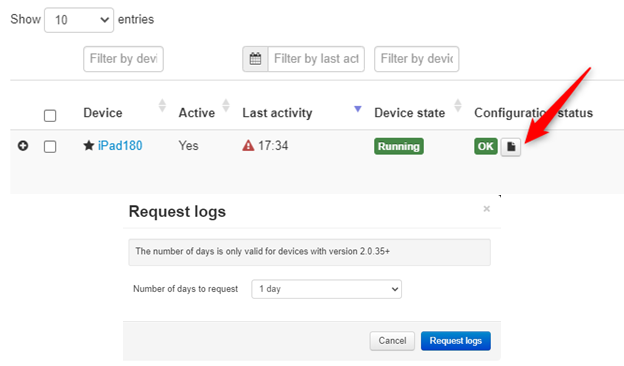
Task: Click the version 2.0.35+ notice text
Action: 263,251
